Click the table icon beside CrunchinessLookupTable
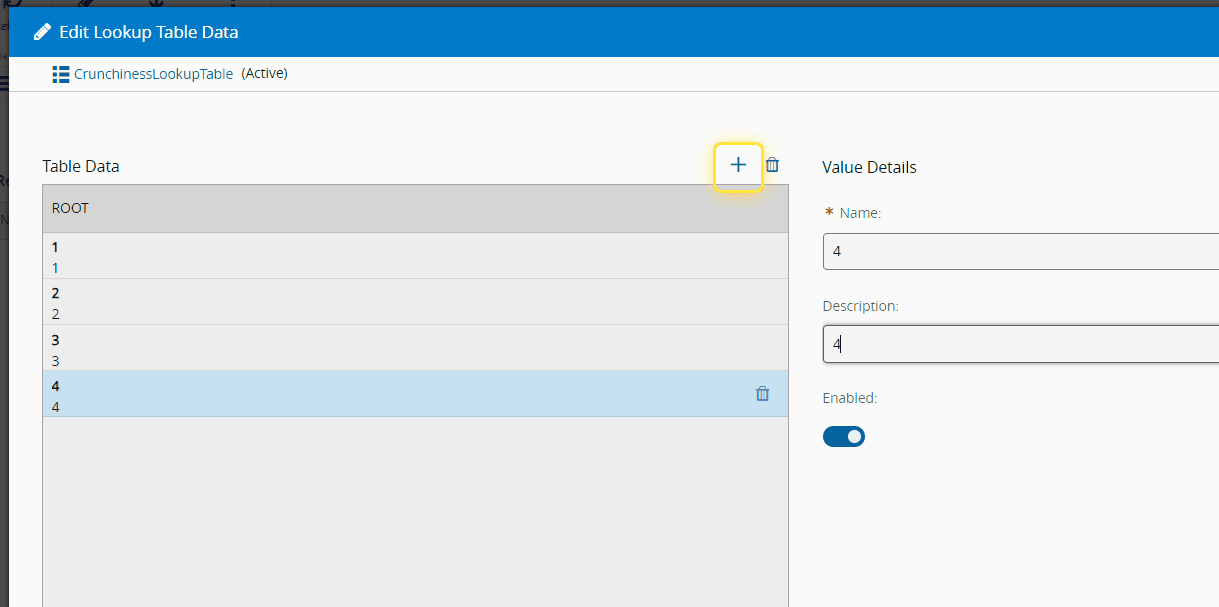The width and height of the screenshot is (1219, 607). [60, 74]
